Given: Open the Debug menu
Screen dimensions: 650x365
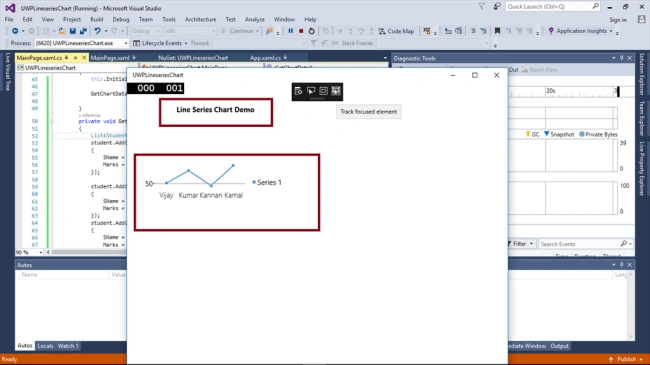Looking at the screenshot, I should (121, 19).
